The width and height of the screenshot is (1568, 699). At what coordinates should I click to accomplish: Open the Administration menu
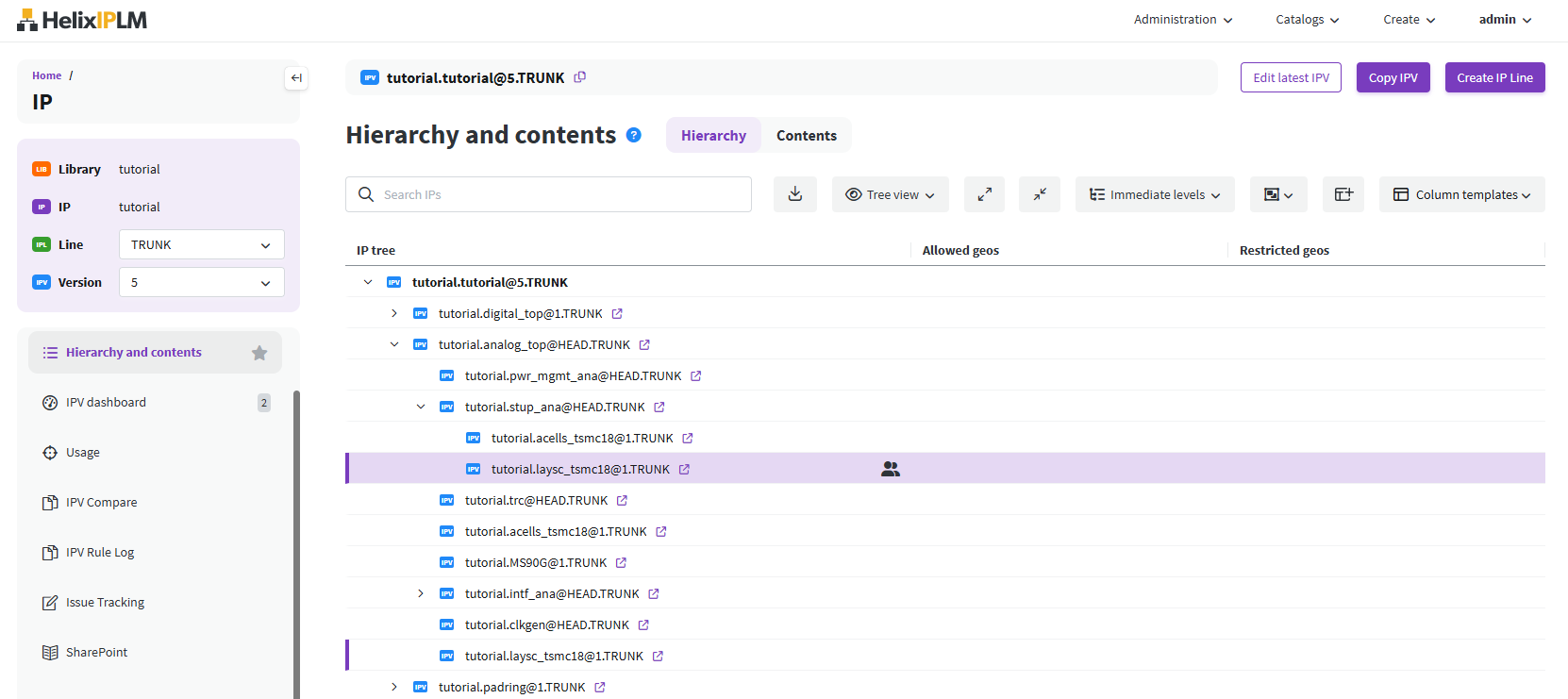point(1182,20)
